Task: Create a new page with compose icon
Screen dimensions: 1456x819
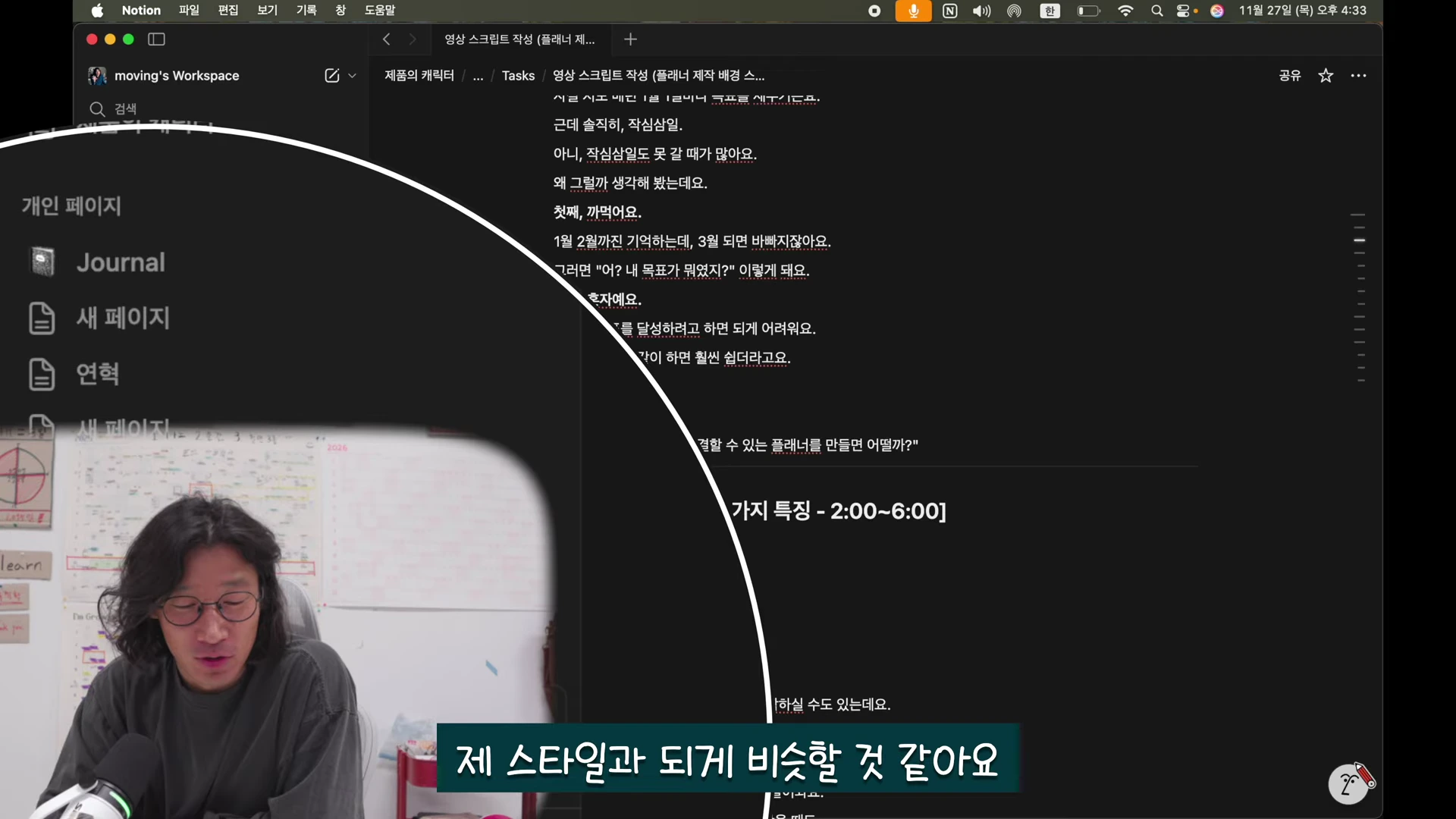Action: point(332,76)
